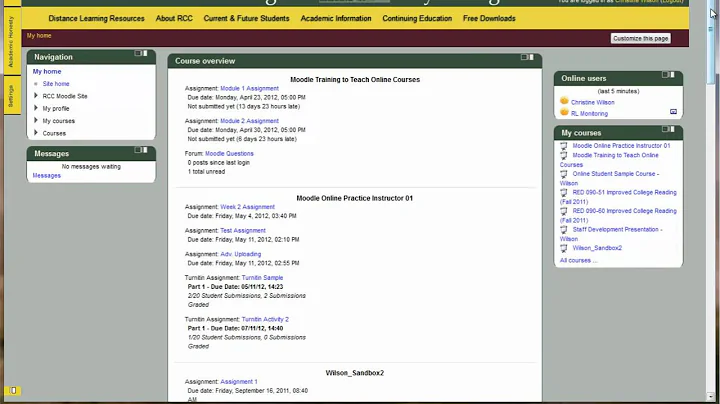Click the "No messages waiting" text
Screen dimensions: 720x404
click(x=91, y=167)
